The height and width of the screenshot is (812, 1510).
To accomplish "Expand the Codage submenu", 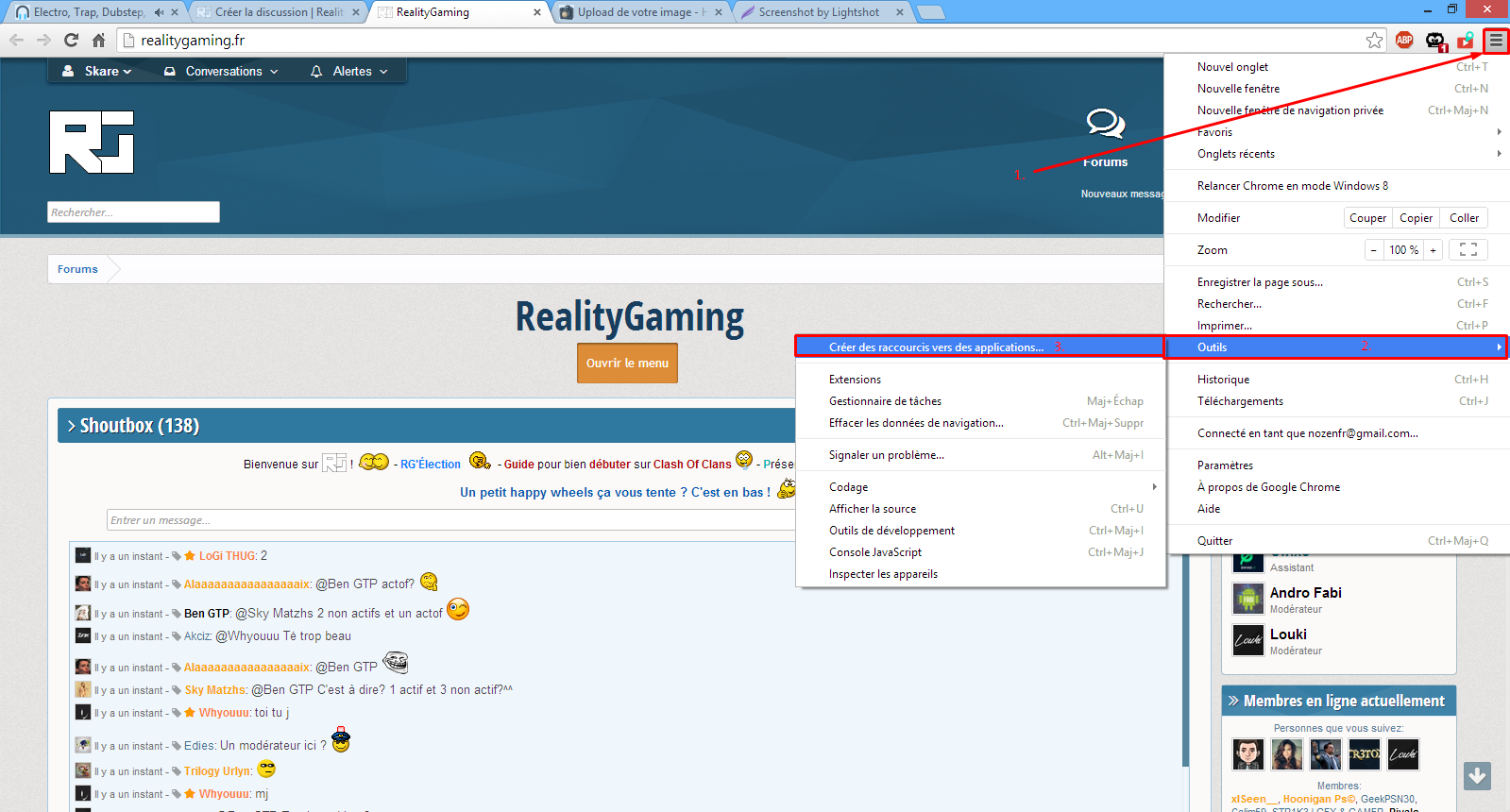I will click(980, 487).
